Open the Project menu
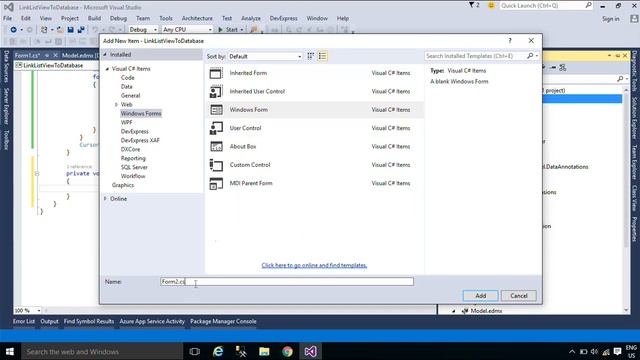Screen dimensions: 640x360 (70, 18)
